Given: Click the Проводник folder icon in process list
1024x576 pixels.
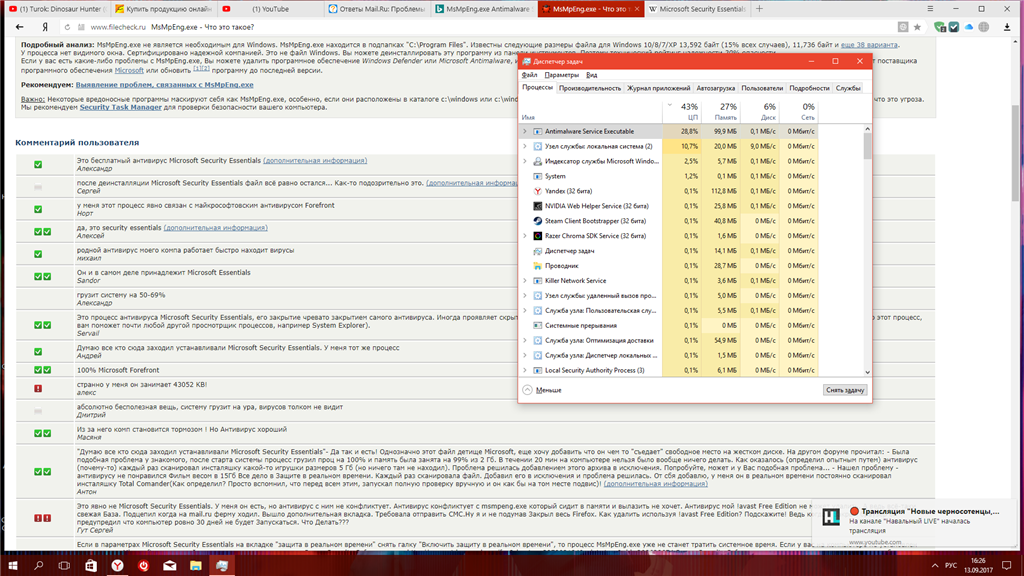Looking at the screenshot, I should [537, 266].
